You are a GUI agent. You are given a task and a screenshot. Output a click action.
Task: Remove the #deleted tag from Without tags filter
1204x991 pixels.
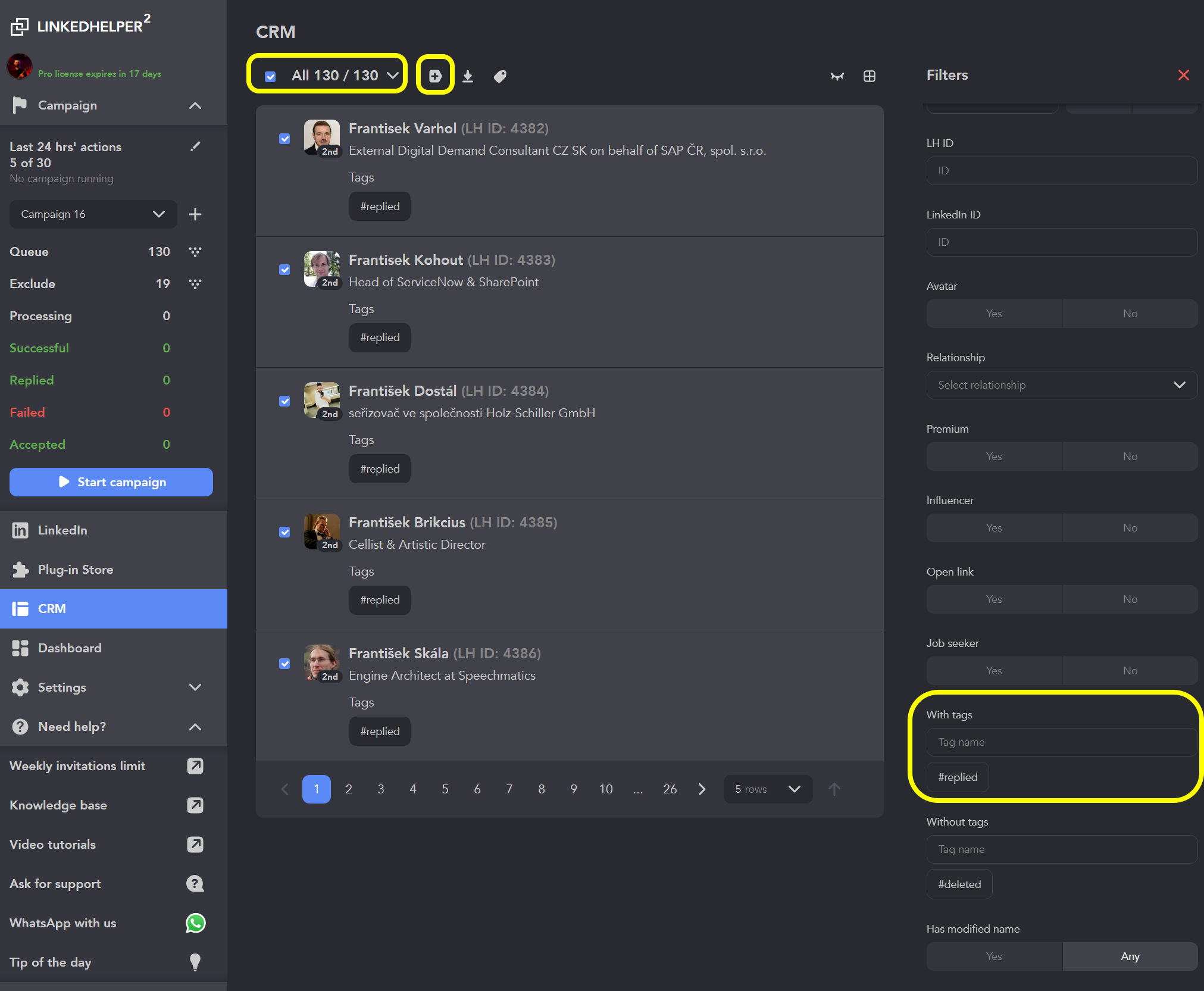click(959, 884)
